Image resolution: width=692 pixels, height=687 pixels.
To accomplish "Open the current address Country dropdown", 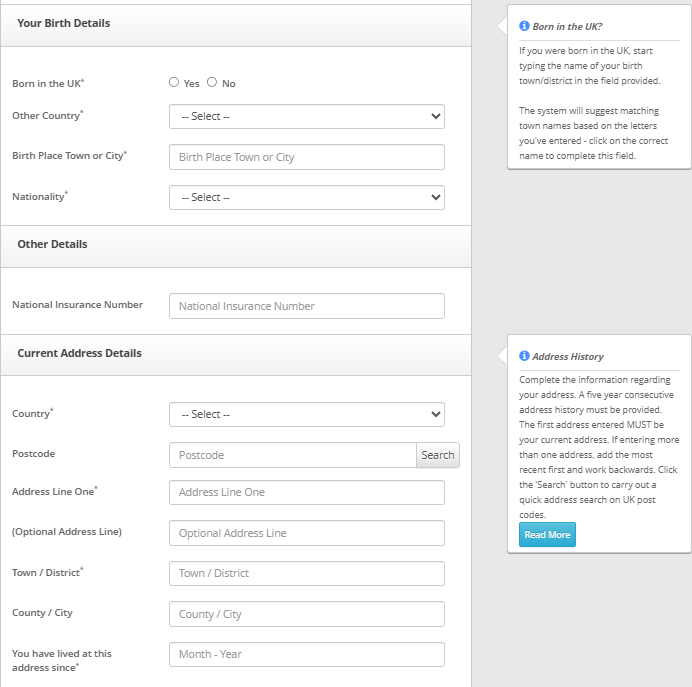I will (x=306, y=414).
